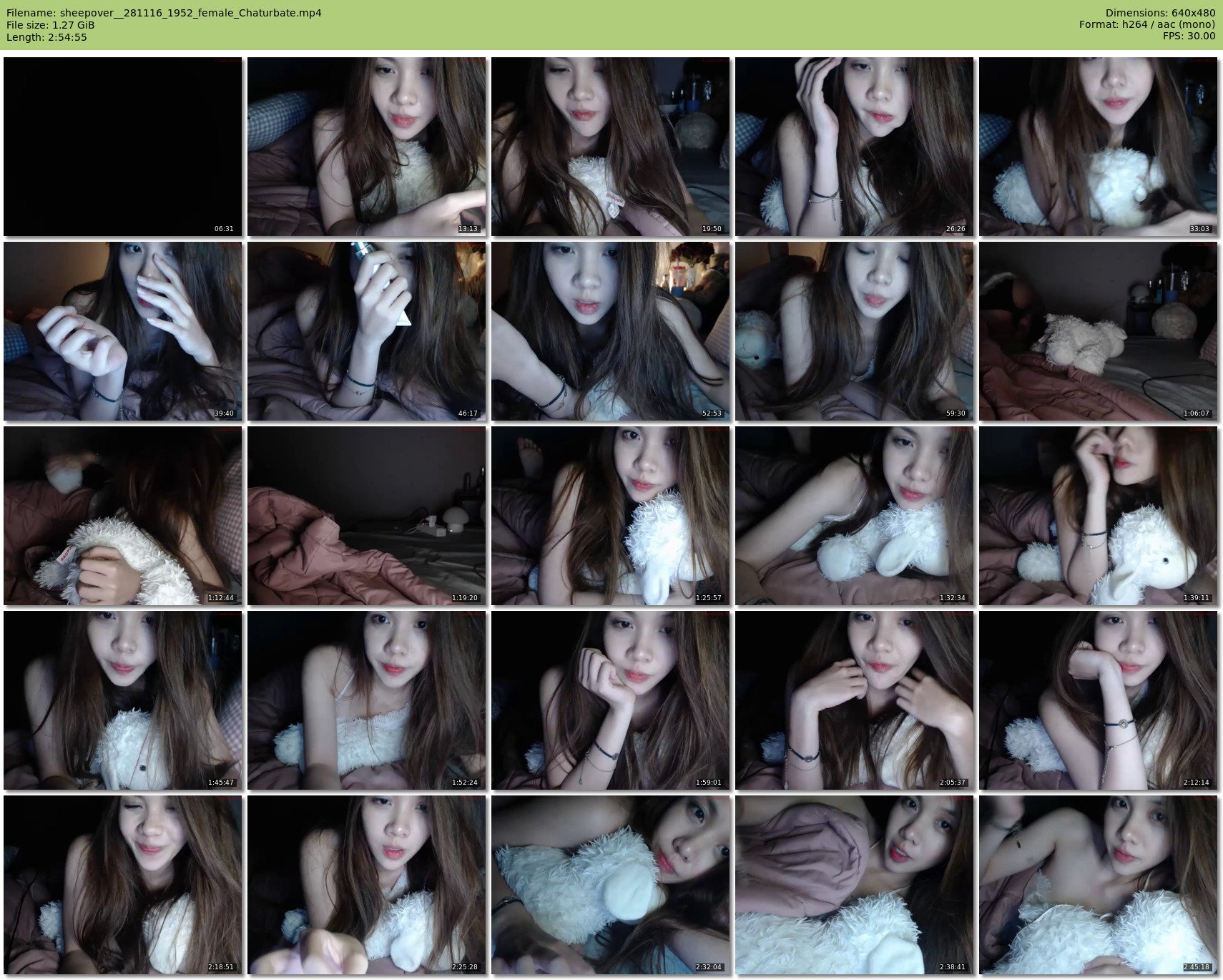
Task: Click the FPS 30.00 label
Action: (1189, 36)
